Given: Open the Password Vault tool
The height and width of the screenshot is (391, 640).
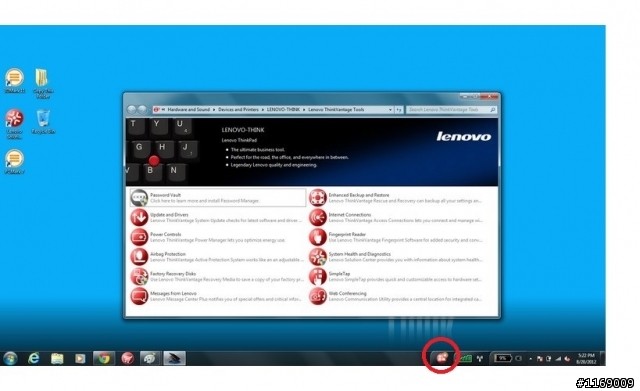Looking at the screenshot, I should (218, 198).
